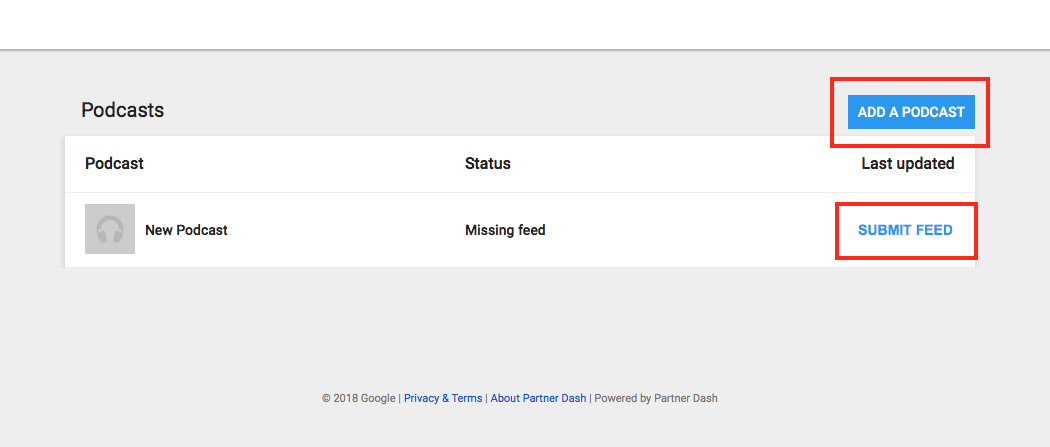1050x447 pixels.
Task: Click the blue Add a Podcast button
Action: coord(911,112)
